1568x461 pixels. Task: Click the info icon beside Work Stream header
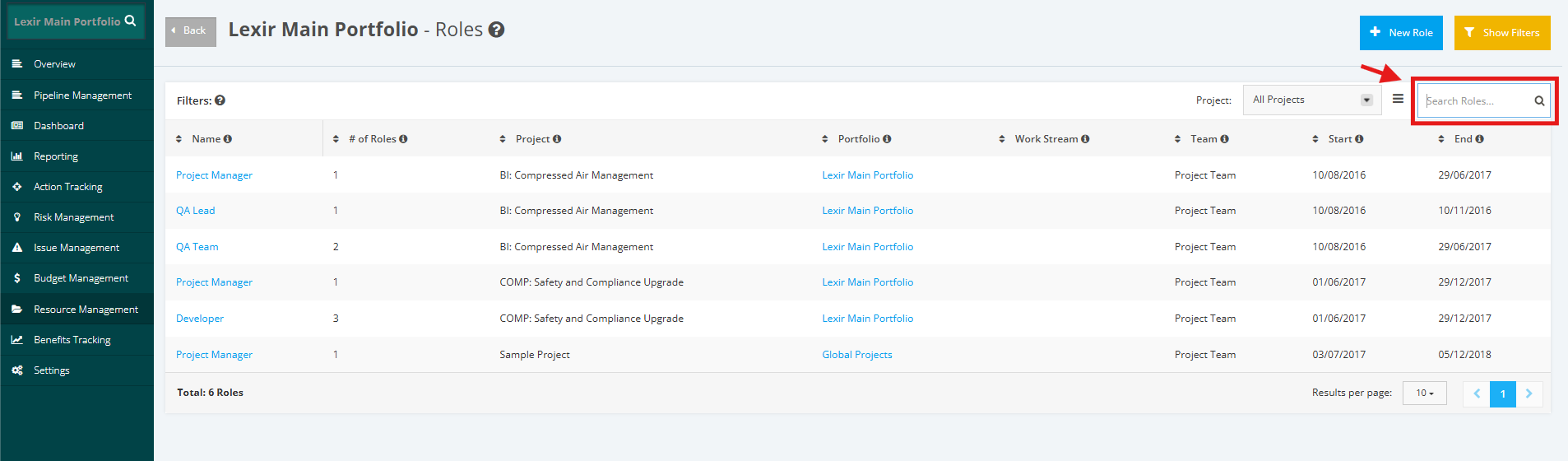click(x=1085, y=139)
